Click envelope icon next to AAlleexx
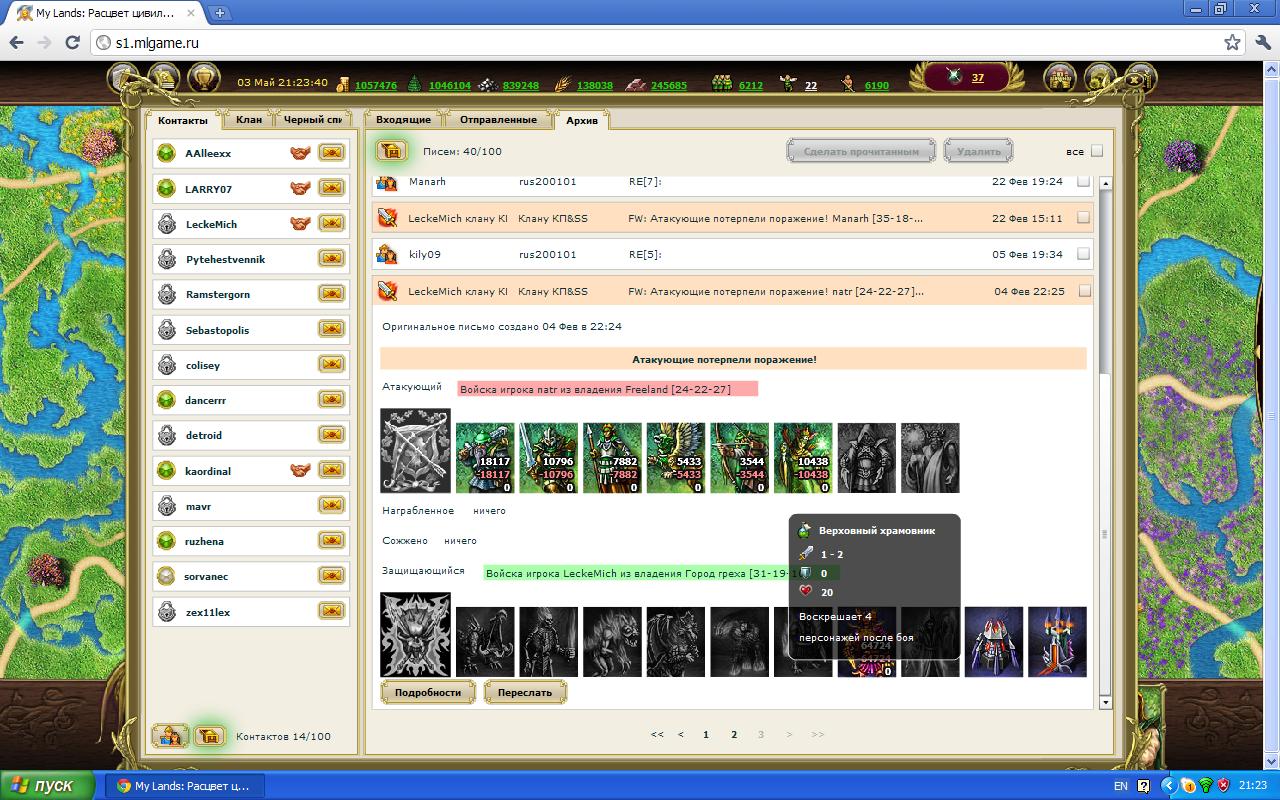The image size is (1280, 800). coord(331,153)
